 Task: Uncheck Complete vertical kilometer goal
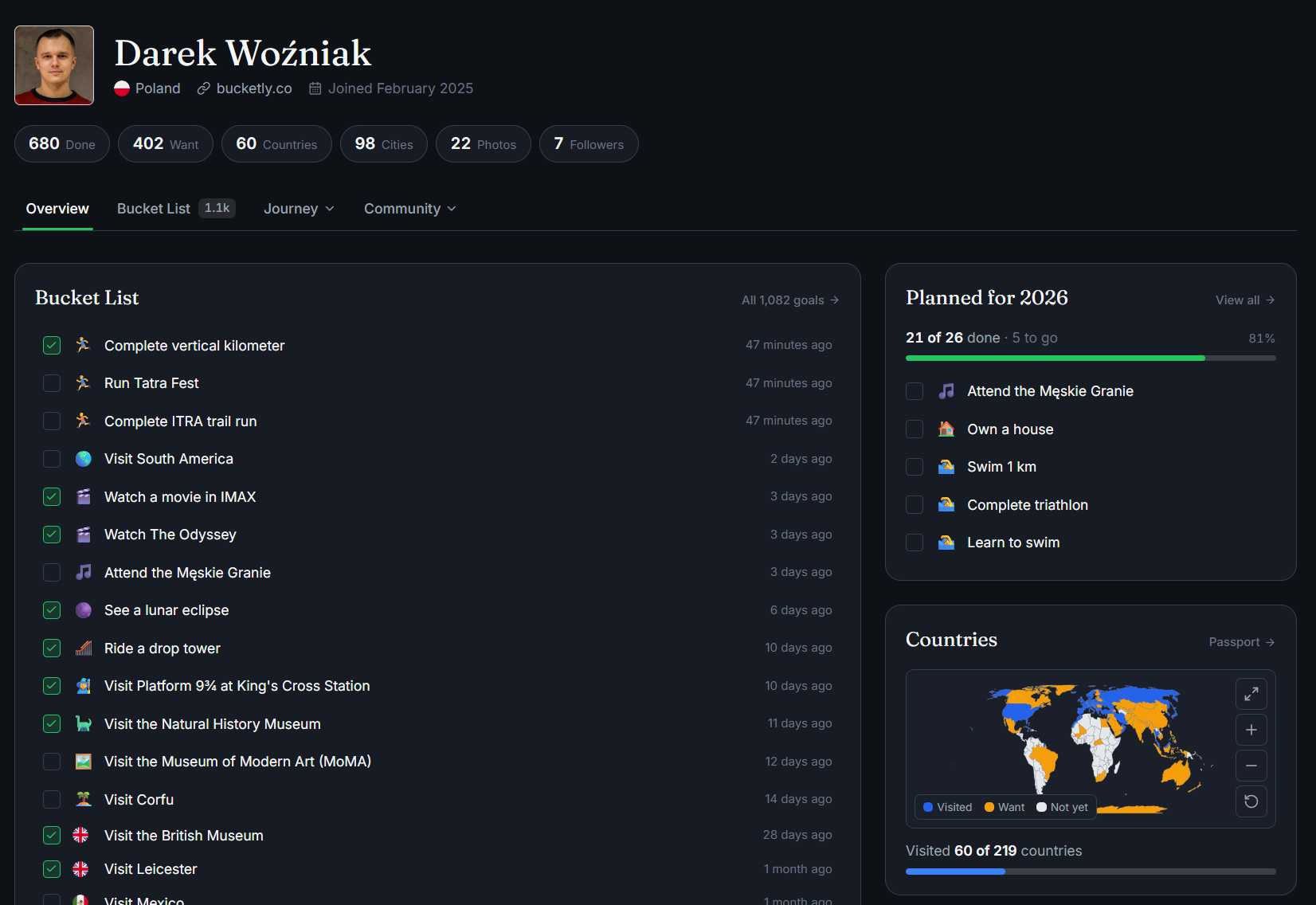click(x=52, y=345)
